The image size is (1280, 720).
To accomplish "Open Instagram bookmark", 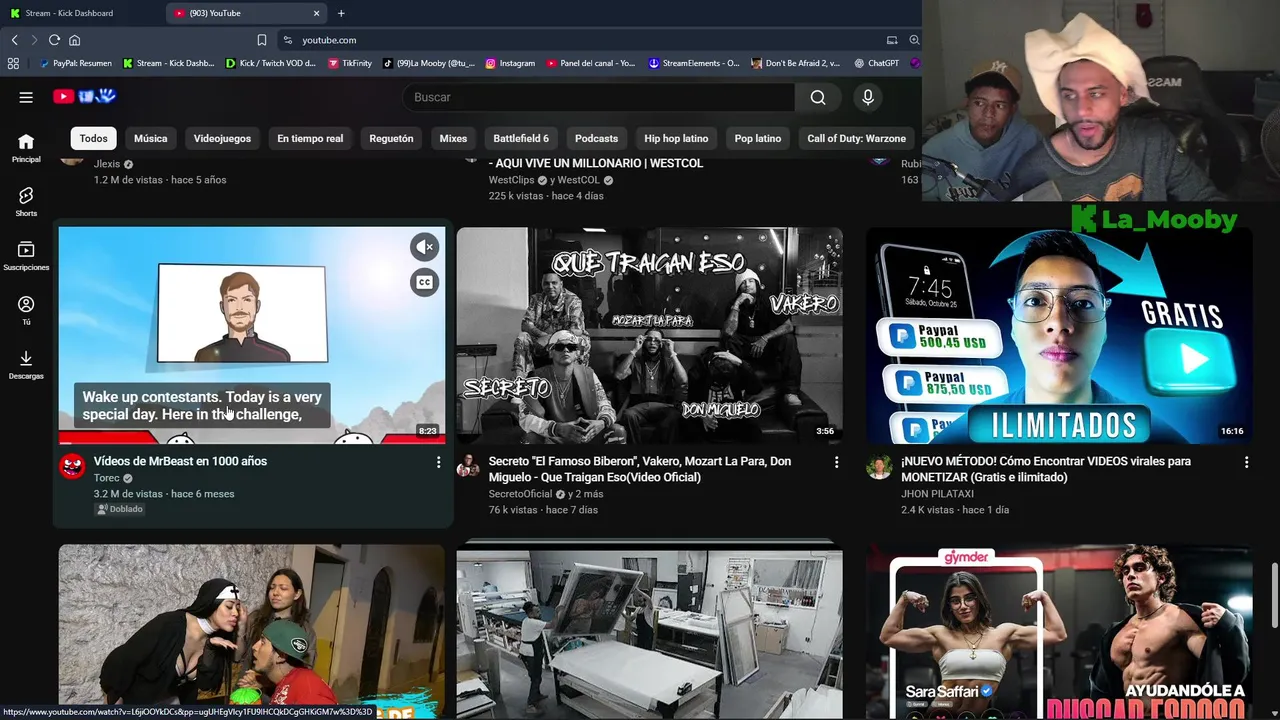I will (x=510, y=63).
